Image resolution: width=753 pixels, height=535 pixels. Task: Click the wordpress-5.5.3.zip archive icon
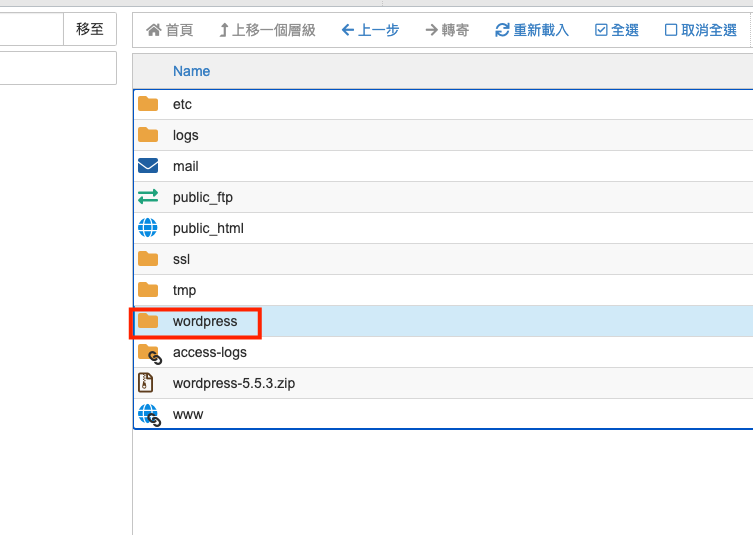coord(146,383)
